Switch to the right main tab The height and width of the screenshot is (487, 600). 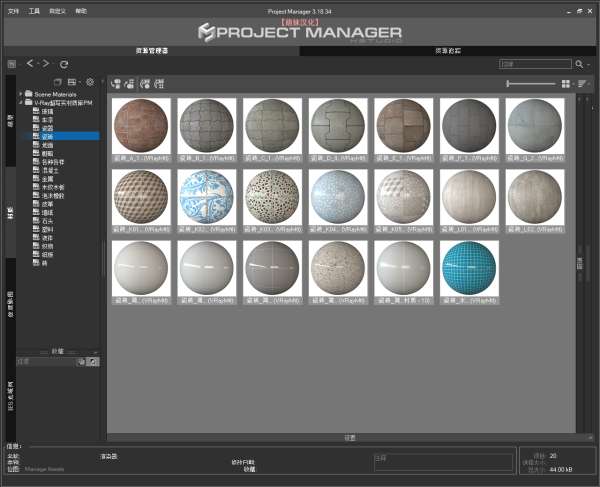tap(448, 51)
